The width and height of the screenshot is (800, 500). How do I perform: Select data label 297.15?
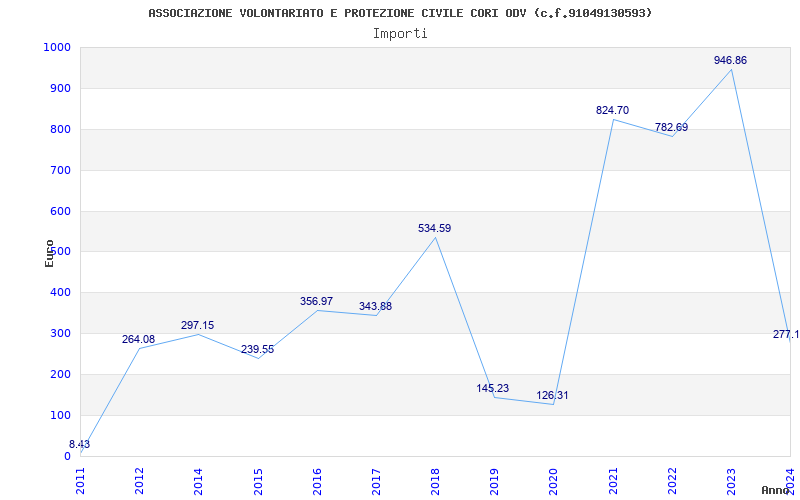tap(197, 326)
